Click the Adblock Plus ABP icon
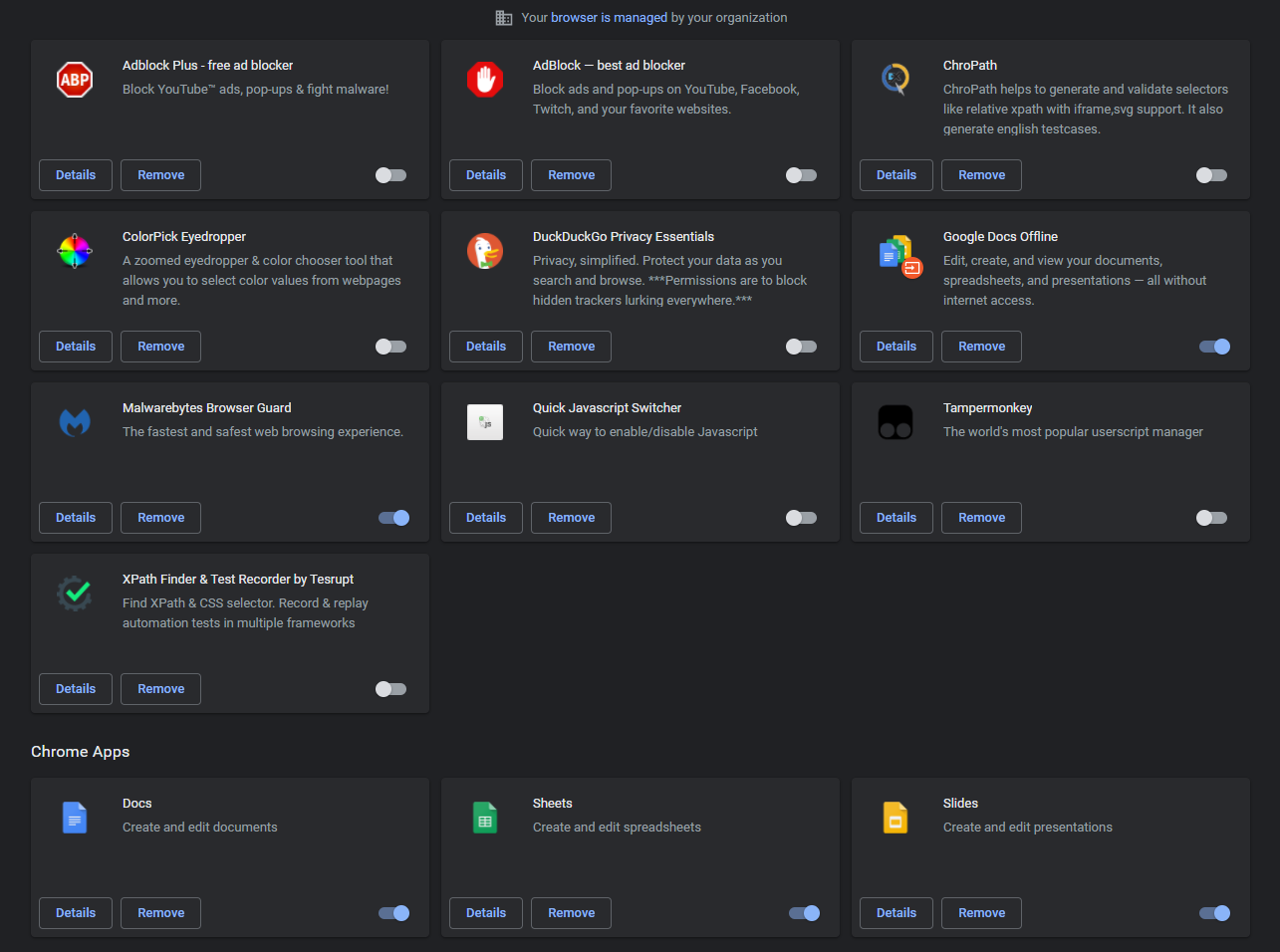The width and height of the screenshot is (1280, 952). click(75, 80)
